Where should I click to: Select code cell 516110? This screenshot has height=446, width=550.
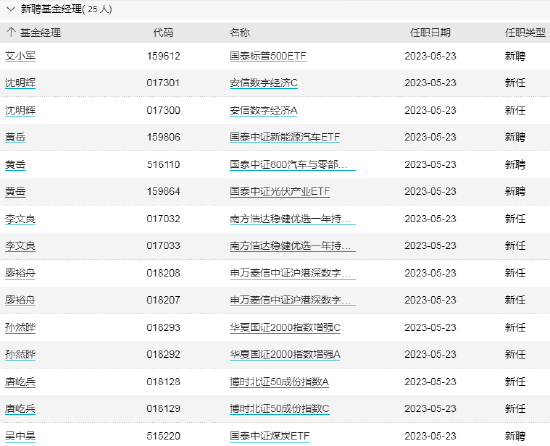(163, 164)
